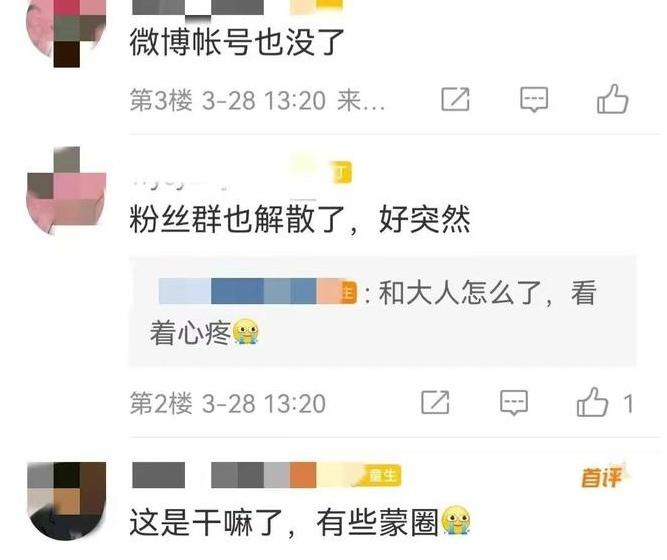Viewport: 667px width, 560px height.
Task: Like the 第3楼 comment with the thumbs-up
Action: click(613, 99)
